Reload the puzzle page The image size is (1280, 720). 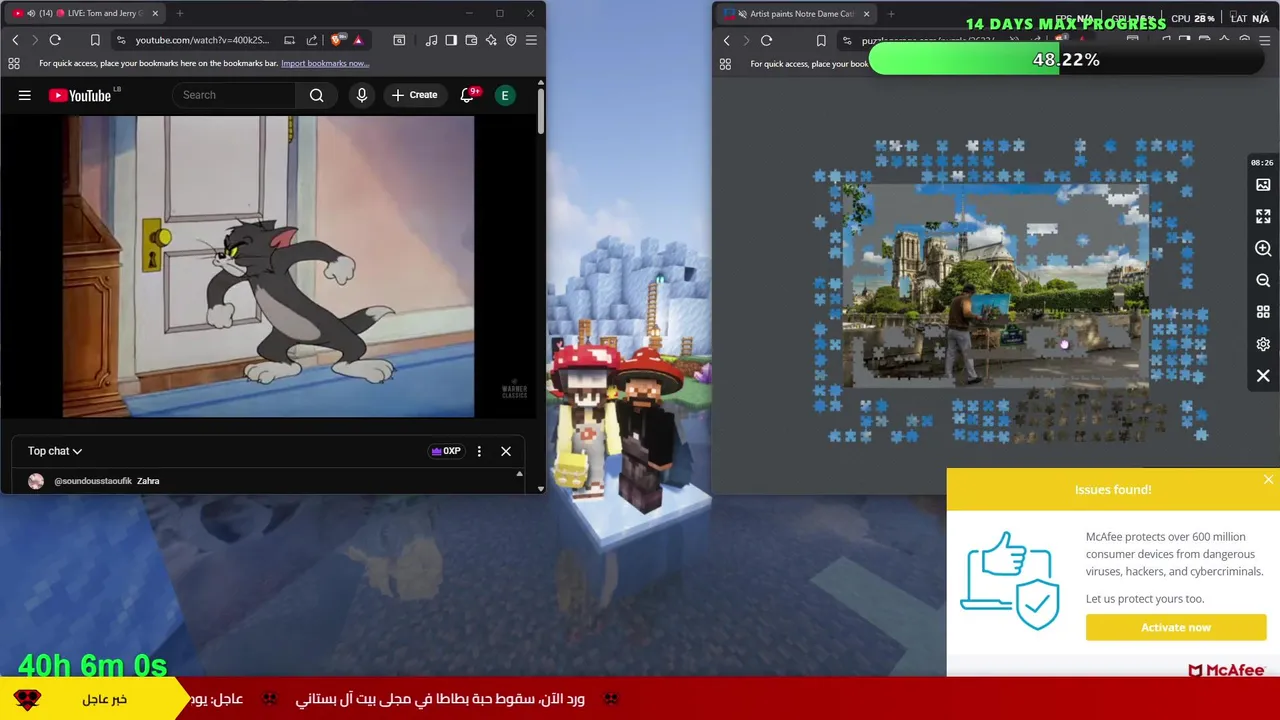pyautogui.click(x=766, y=40)
